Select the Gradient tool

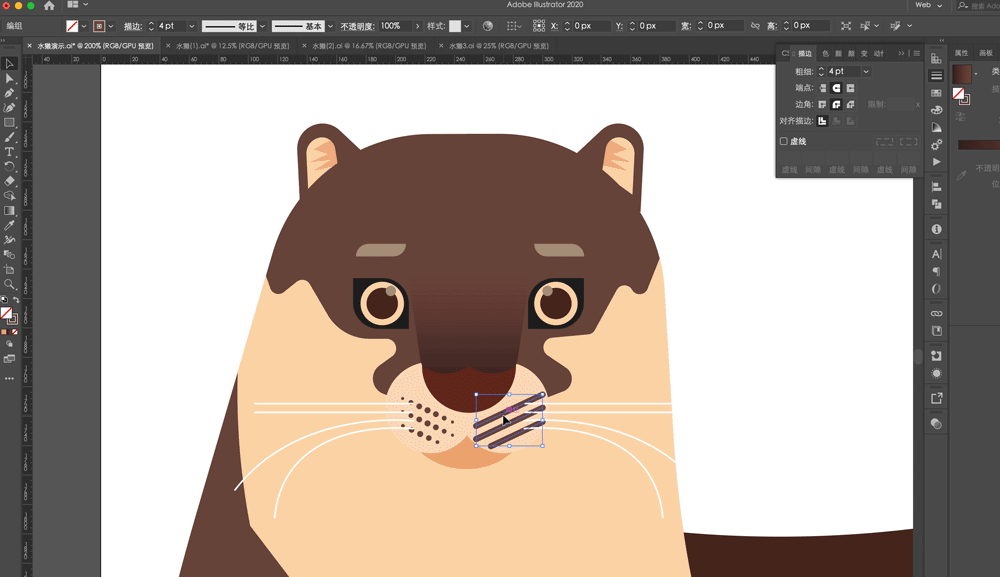click(10, 210)
